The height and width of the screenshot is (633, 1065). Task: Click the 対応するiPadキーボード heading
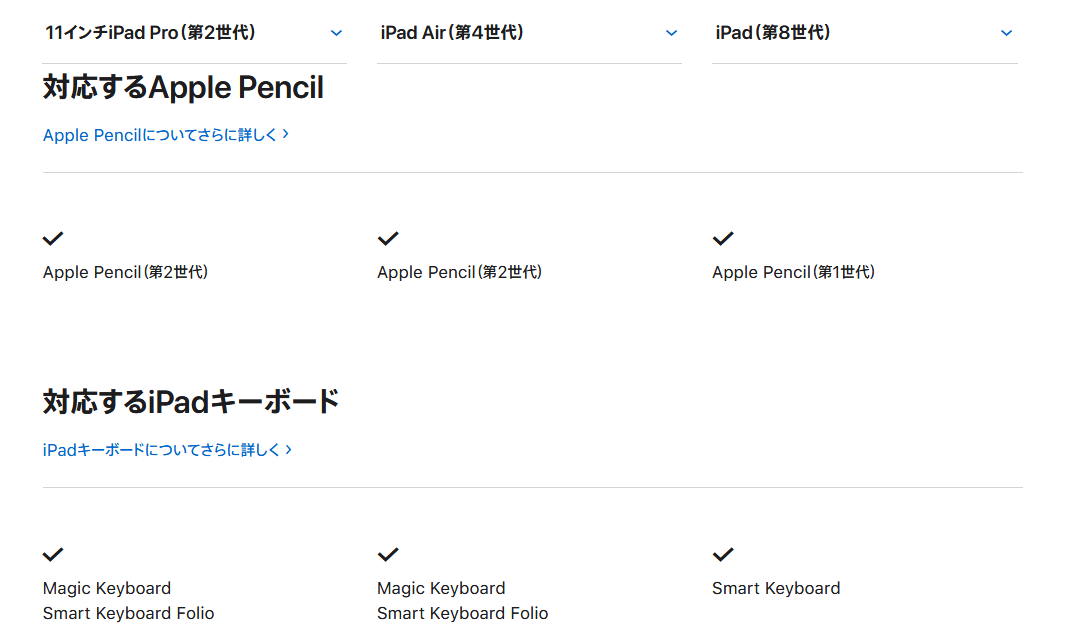[x=191, y=402]
